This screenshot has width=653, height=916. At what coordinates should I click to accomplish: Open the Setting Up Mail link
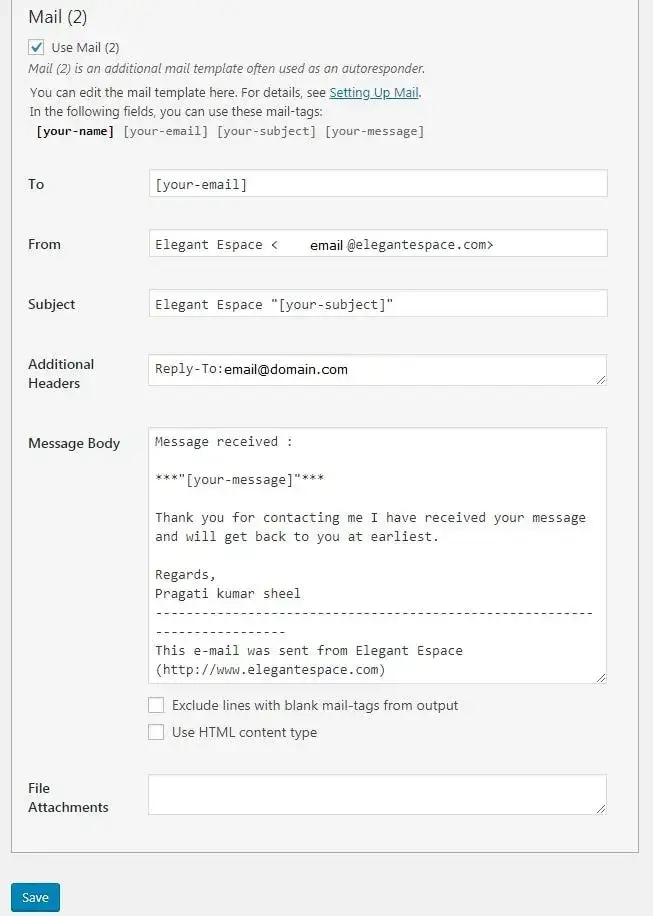[374, 92]
